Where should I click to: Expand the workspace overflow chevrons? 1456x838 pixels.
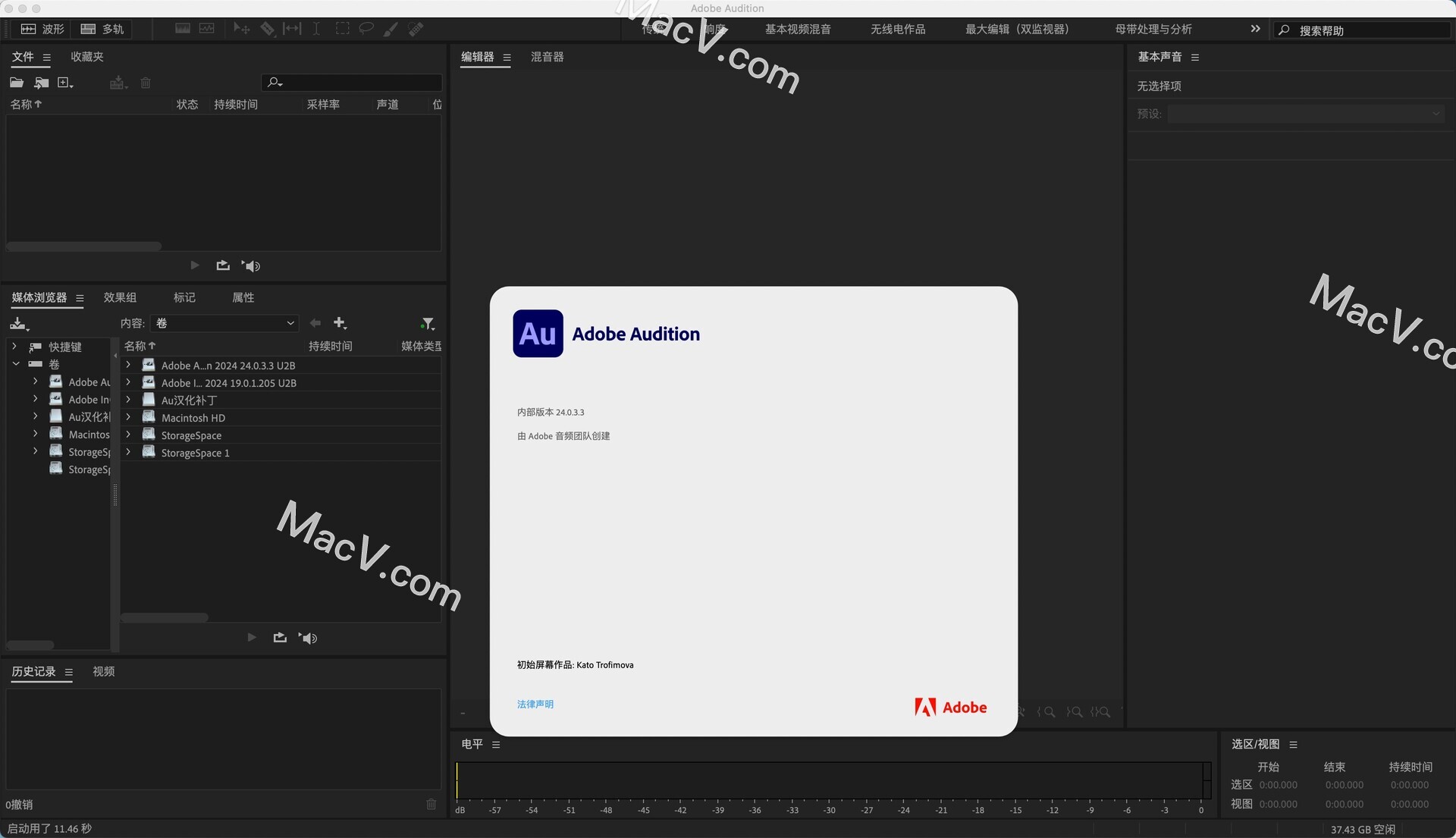[x=1255, y=29]
